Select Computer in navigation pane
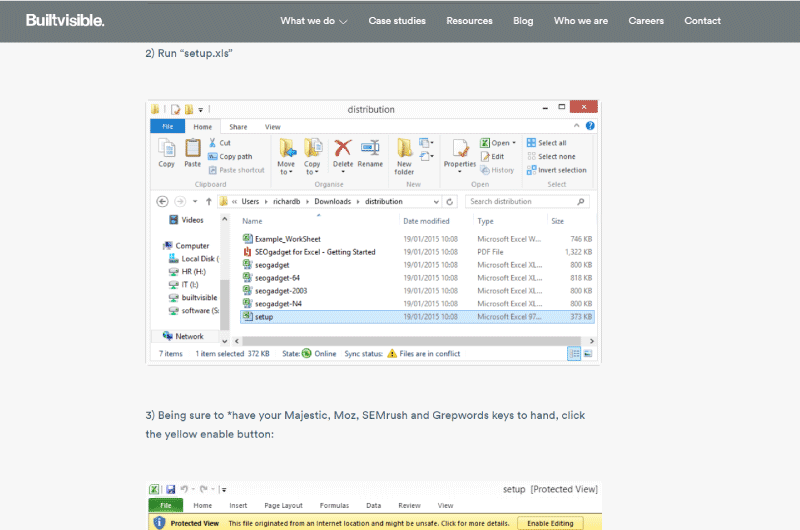800x530 pixels. tap(186, 246)
